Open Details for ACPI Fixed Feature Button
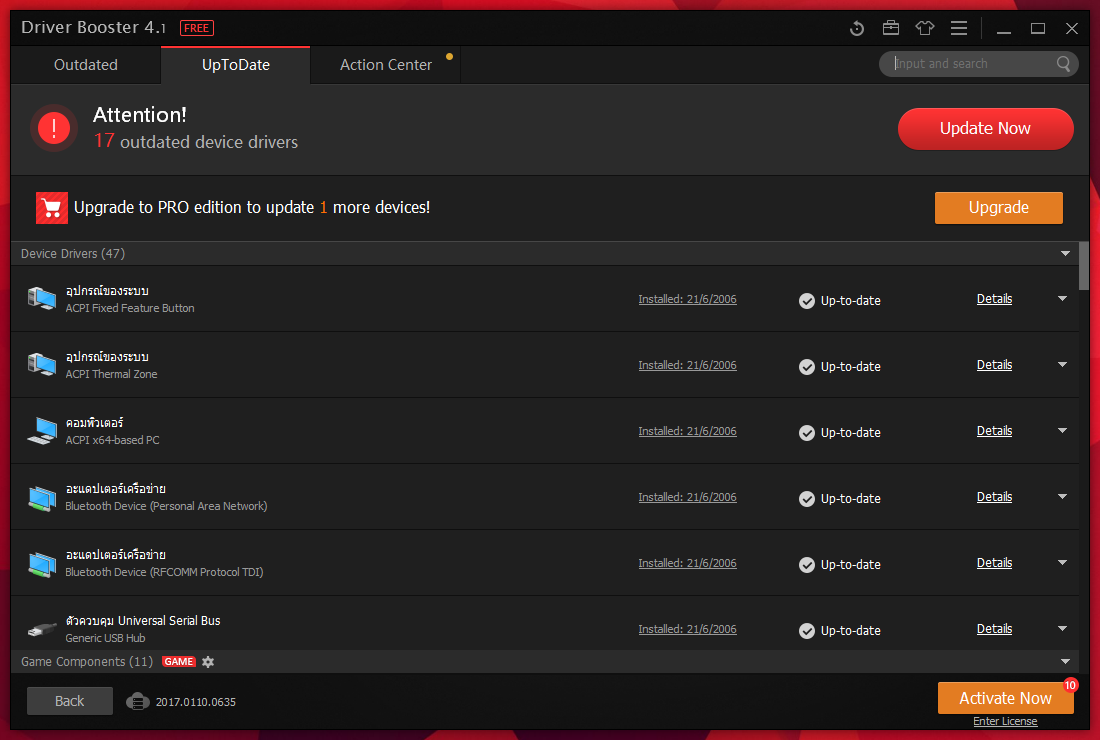The image size is (1100, 740). tap(994, 299)
